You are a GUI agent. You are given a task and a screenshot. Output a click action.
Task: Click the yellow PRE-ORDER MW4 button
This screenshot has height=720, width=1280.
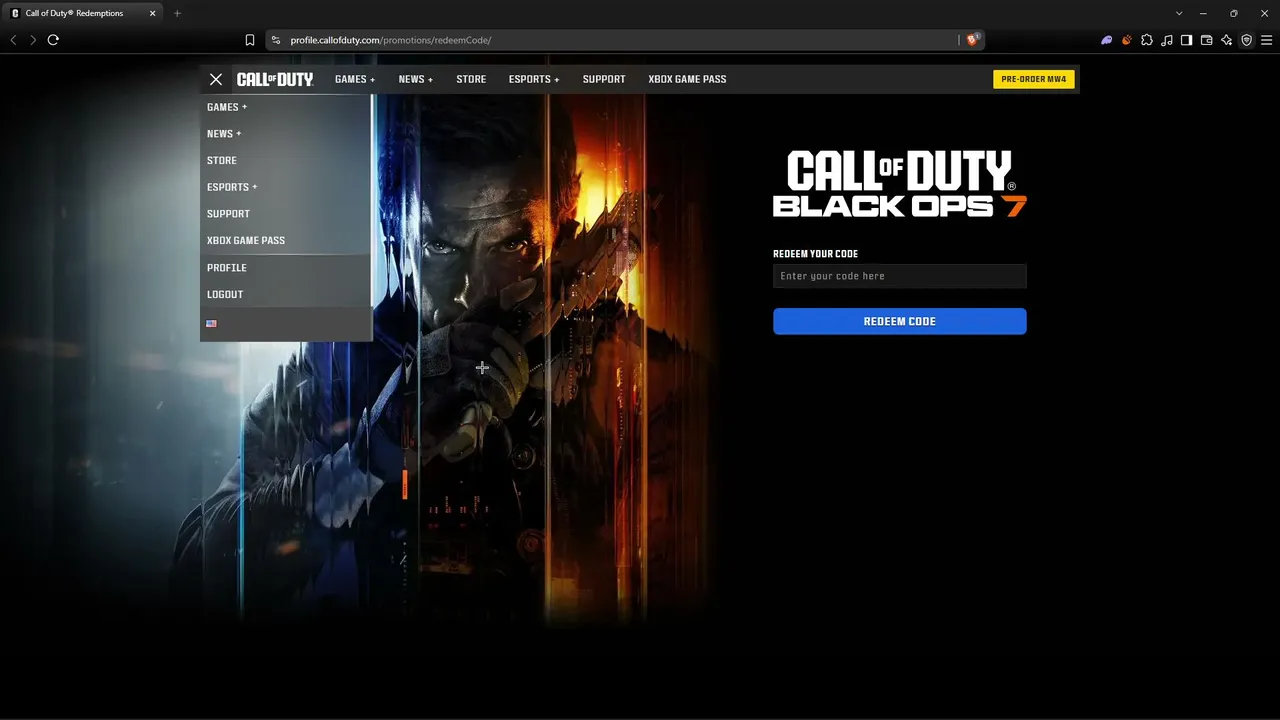coord(1034,79)
